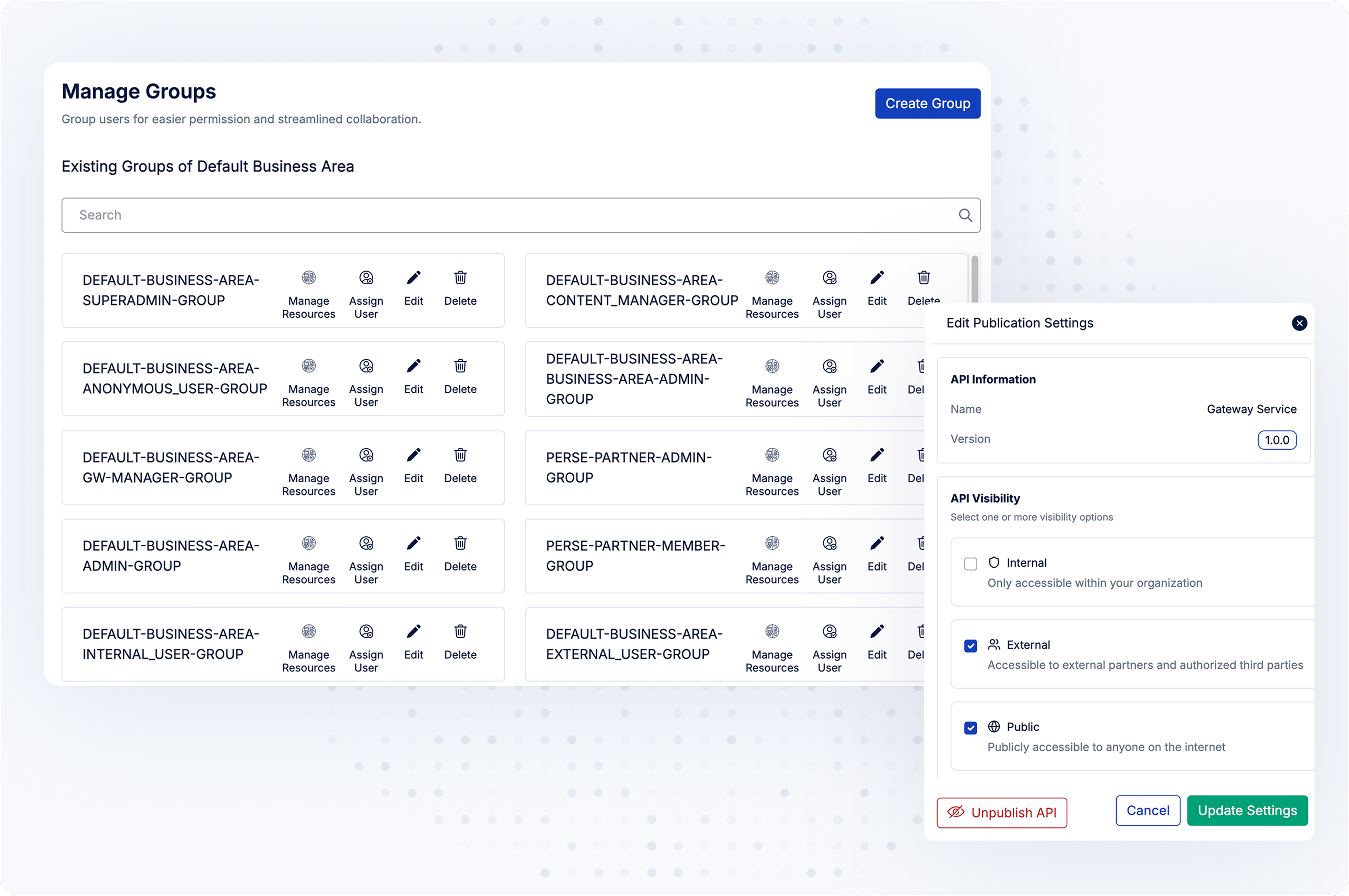Delete the INTERNAL_USER-GROUP entry
Viewport: 1349px width, 896px height.
coord(460,632)
